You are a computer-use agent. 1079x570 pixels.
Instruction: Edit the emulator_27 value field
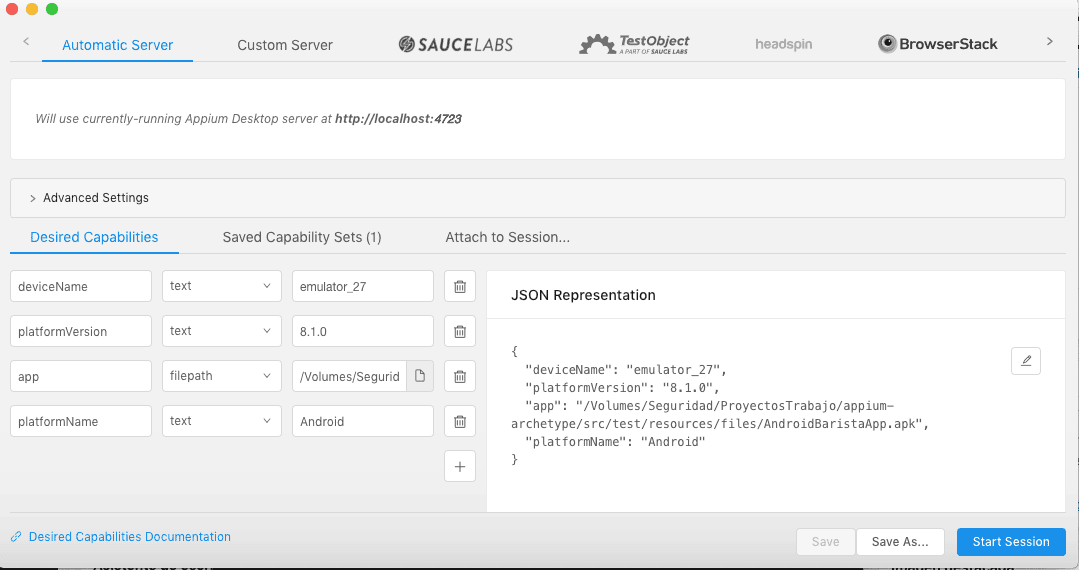tap(363, 286)
